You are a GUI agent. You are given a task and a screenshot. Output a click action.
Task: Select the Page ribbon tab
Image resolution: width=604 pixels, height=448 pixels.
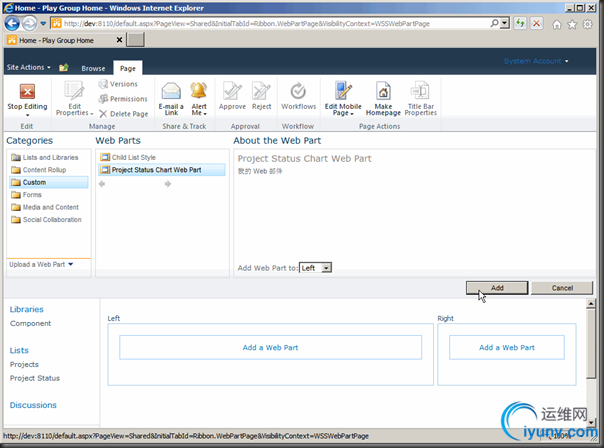click(x=128, y=68)
